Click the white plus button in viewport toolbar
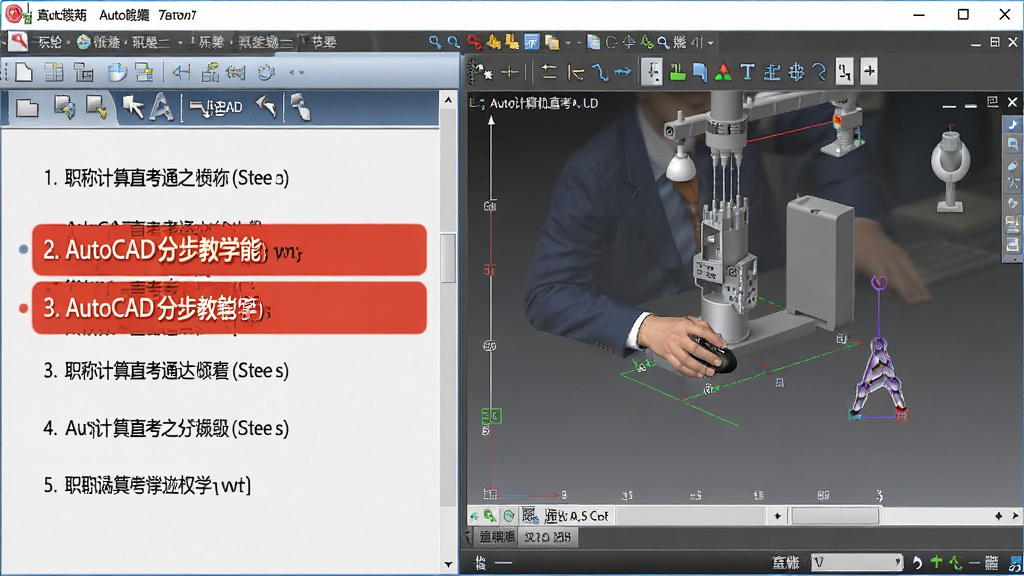1024x576 pixels. [x=869, y=71]
